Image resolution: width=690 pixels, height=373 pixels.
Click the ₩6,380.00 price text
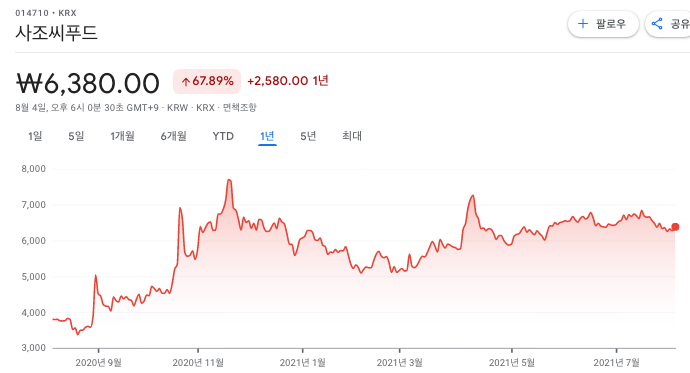pyautogui.click(x=88, y=83)
